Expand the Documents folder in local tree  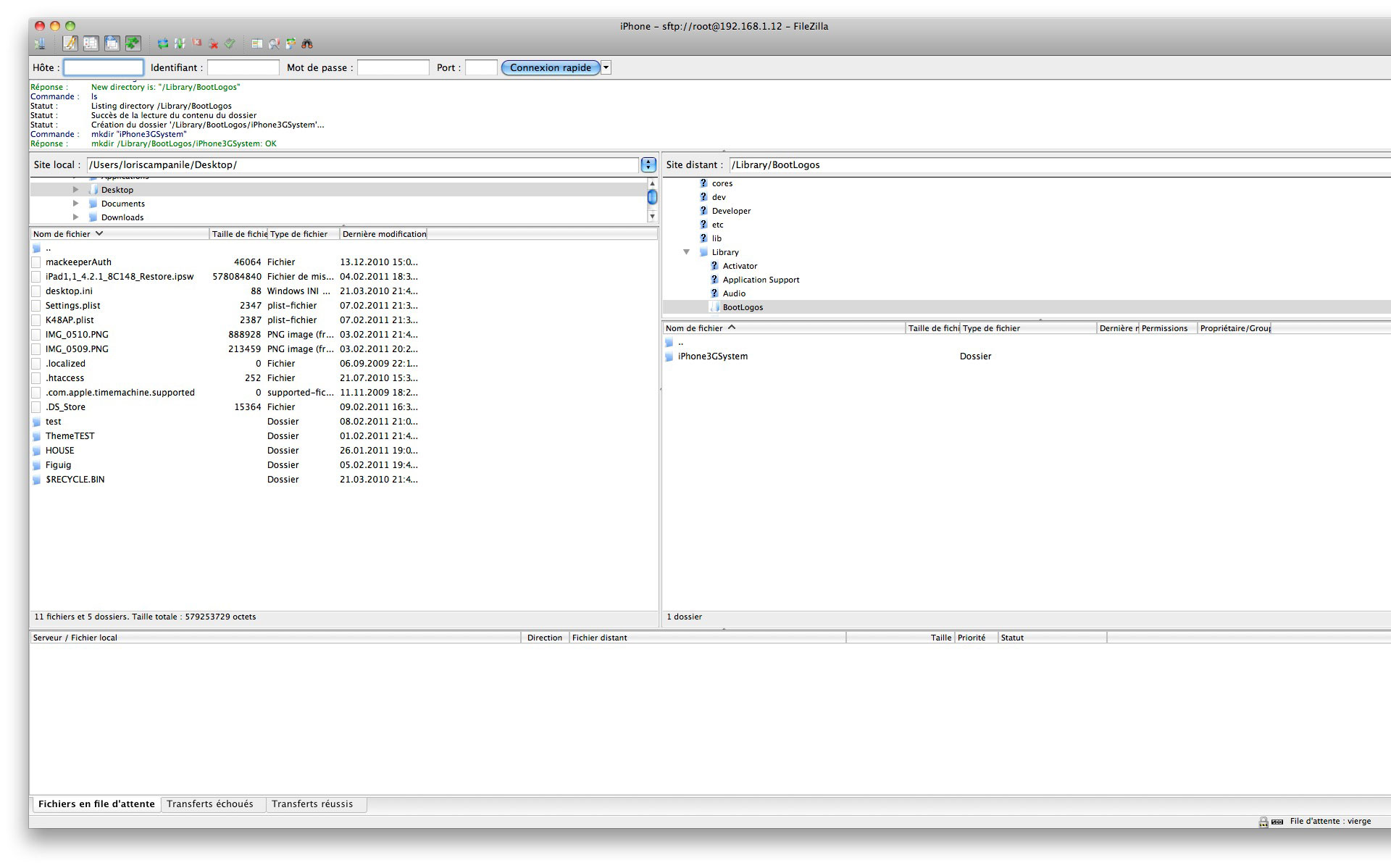pyautogui.click(x=75, y=204)
